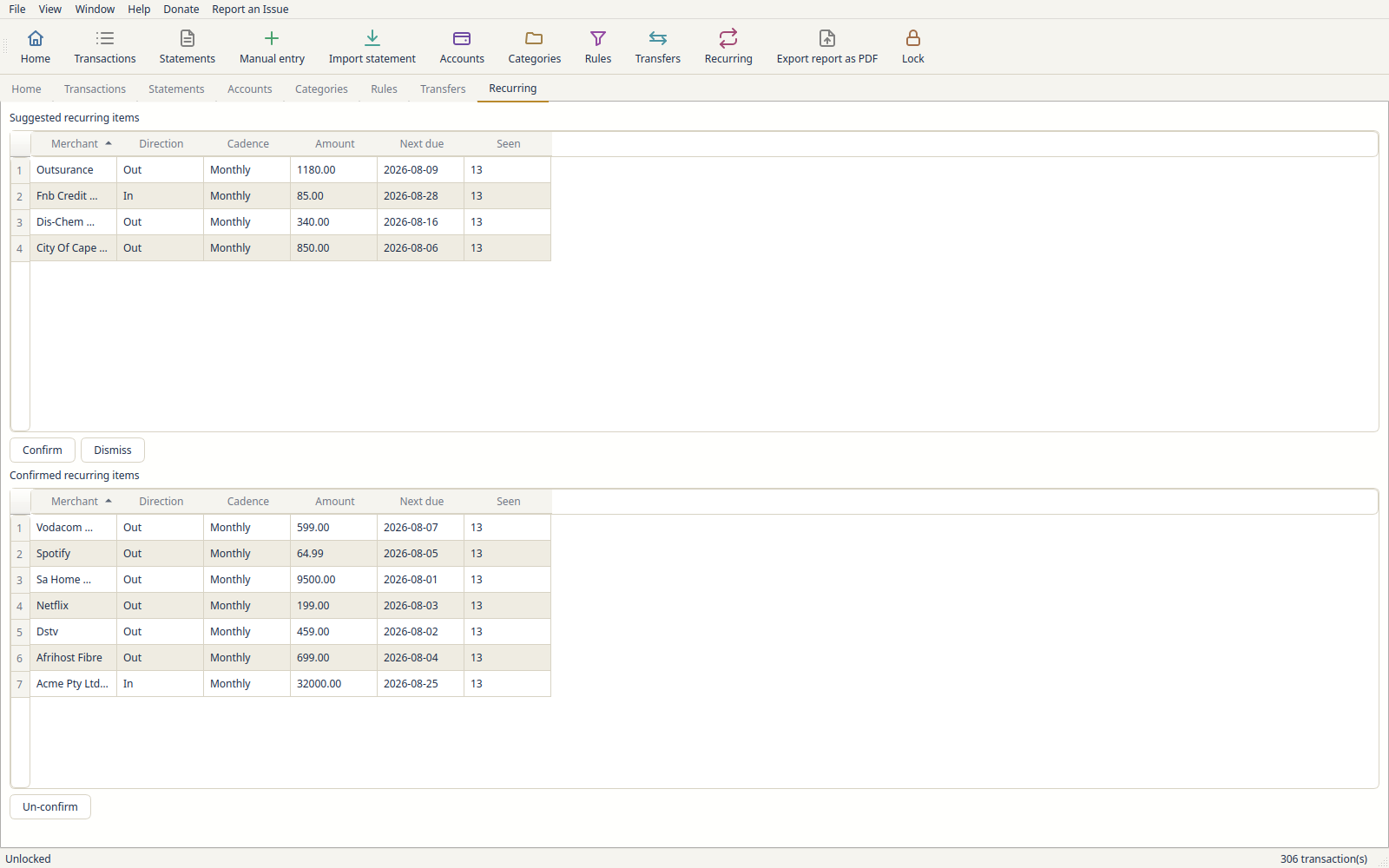Open the View menu

(50, 10)
